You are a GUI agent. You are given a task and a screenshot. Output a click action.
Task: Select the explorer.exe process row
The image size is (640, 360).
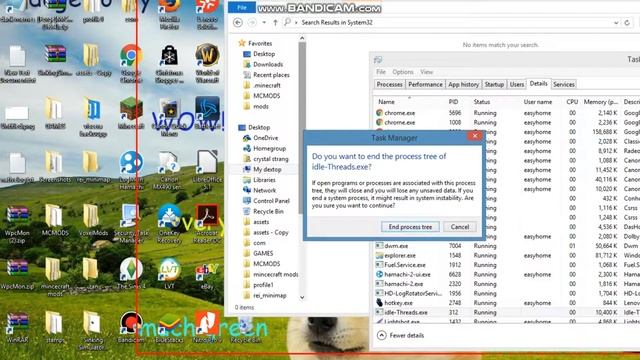tap(507, 256)
